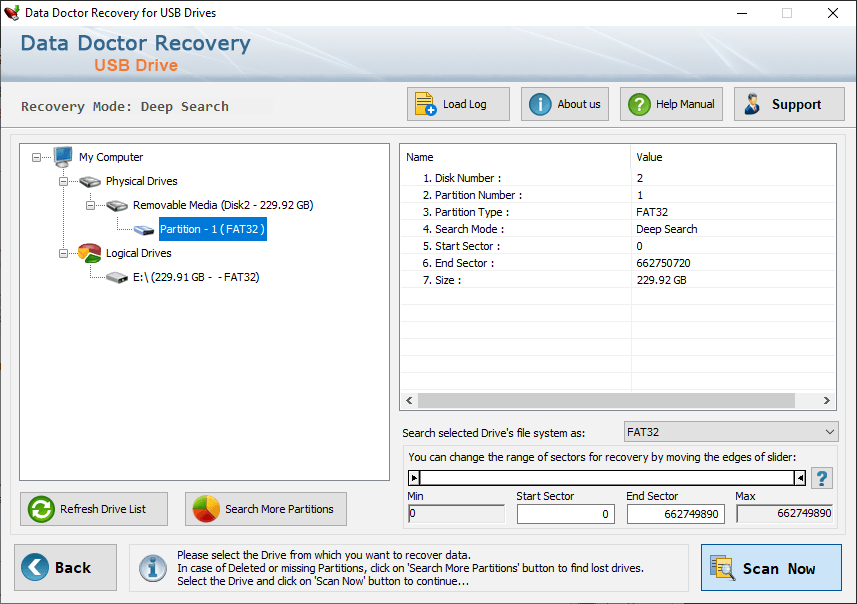Click the Search More Partitions pie icon
Screen dimensions: 857x604
(206, 509)
